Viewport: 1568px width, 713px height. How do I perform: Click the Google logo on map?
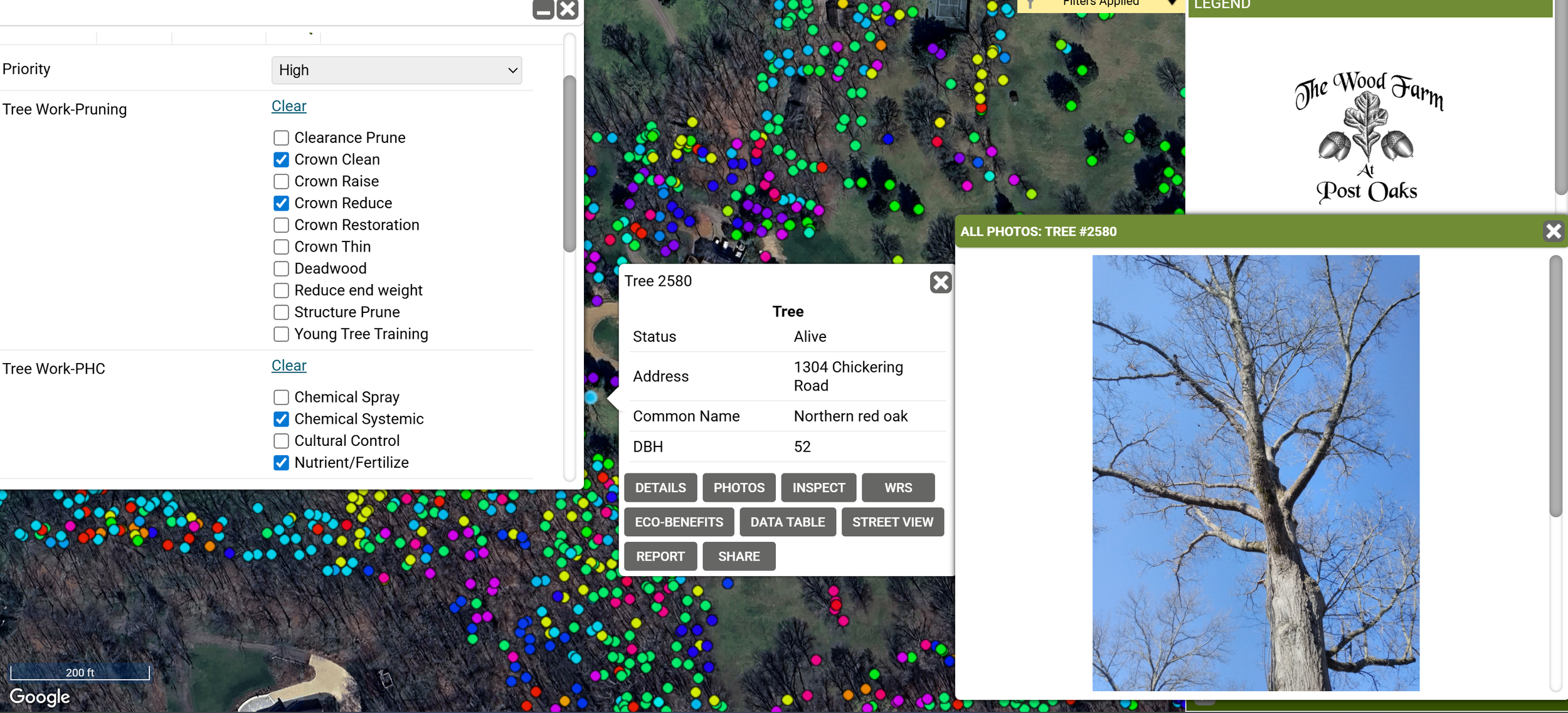tap(40, 696)
